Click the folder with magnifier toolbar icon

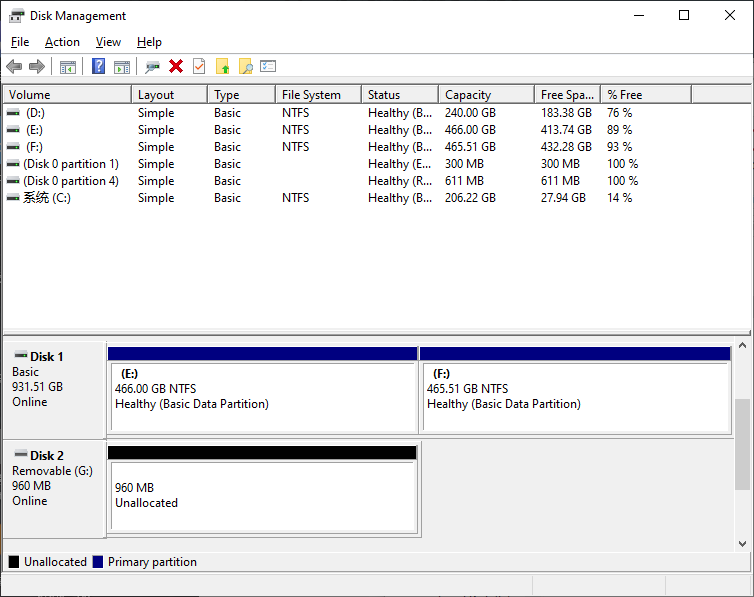[245, 66]
